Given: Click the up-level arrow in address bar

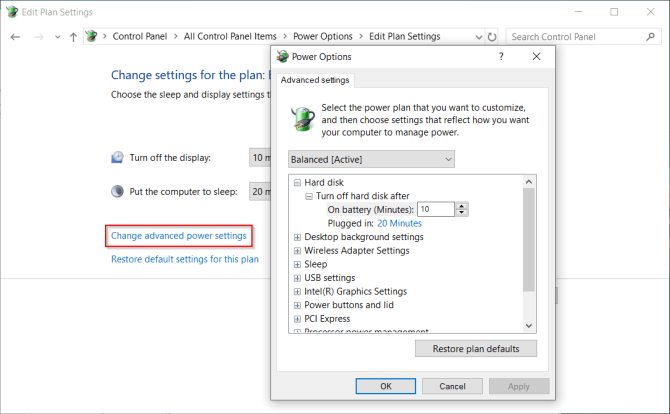Looking at the screenshot, I should (73, 36).
